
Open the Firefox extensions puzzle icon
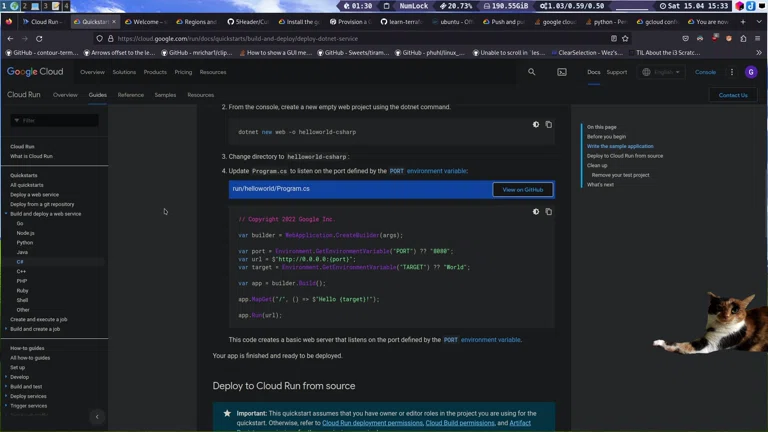743,38
